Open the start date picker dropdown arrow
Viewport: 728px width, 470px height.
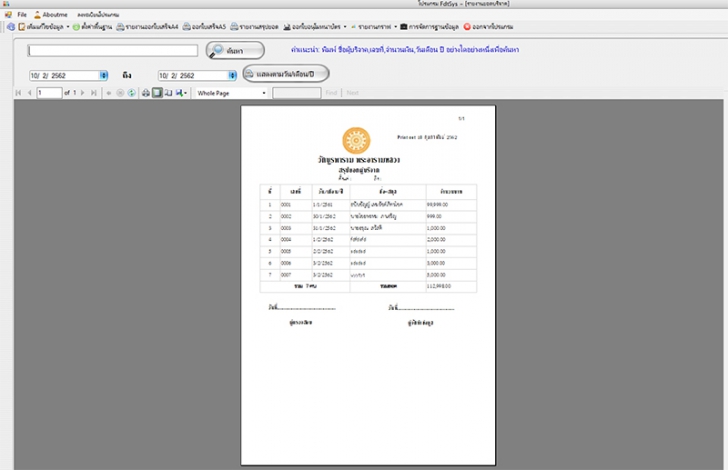tap(104, 75)
